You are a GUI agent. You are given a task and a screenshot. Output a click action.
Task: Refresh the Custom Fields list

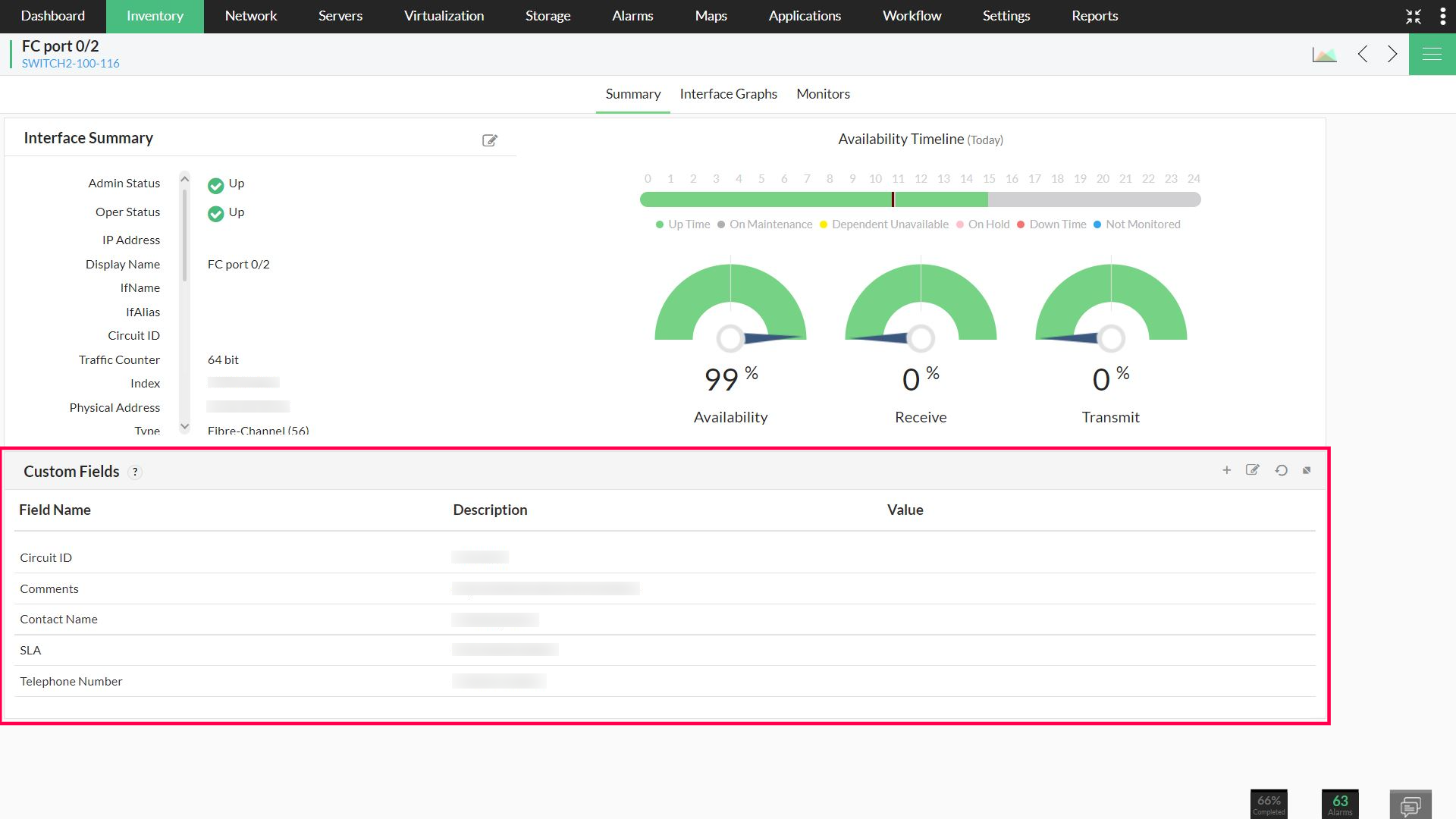point(1280,470)
